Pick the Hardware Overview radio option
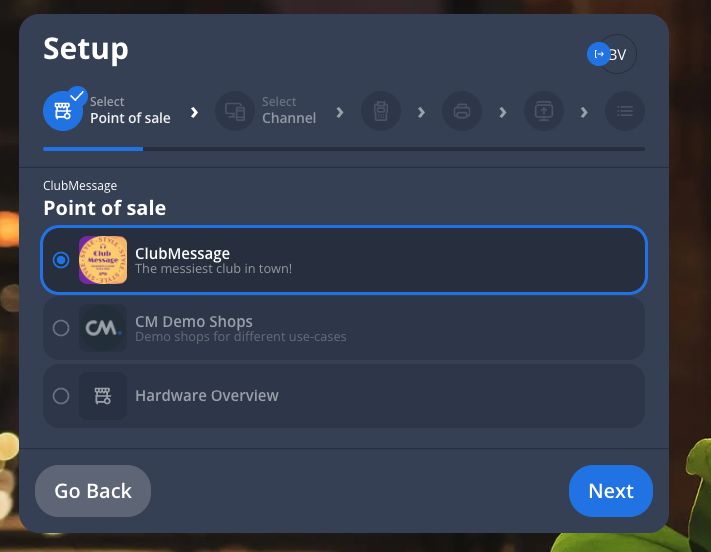Screen dimensions: 711x552 61,396
